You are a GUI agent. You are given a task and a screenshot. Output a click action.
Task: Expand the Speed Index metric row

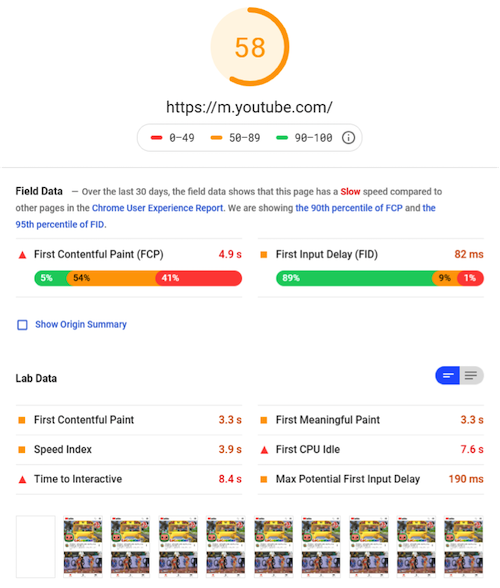coord(129,449)
